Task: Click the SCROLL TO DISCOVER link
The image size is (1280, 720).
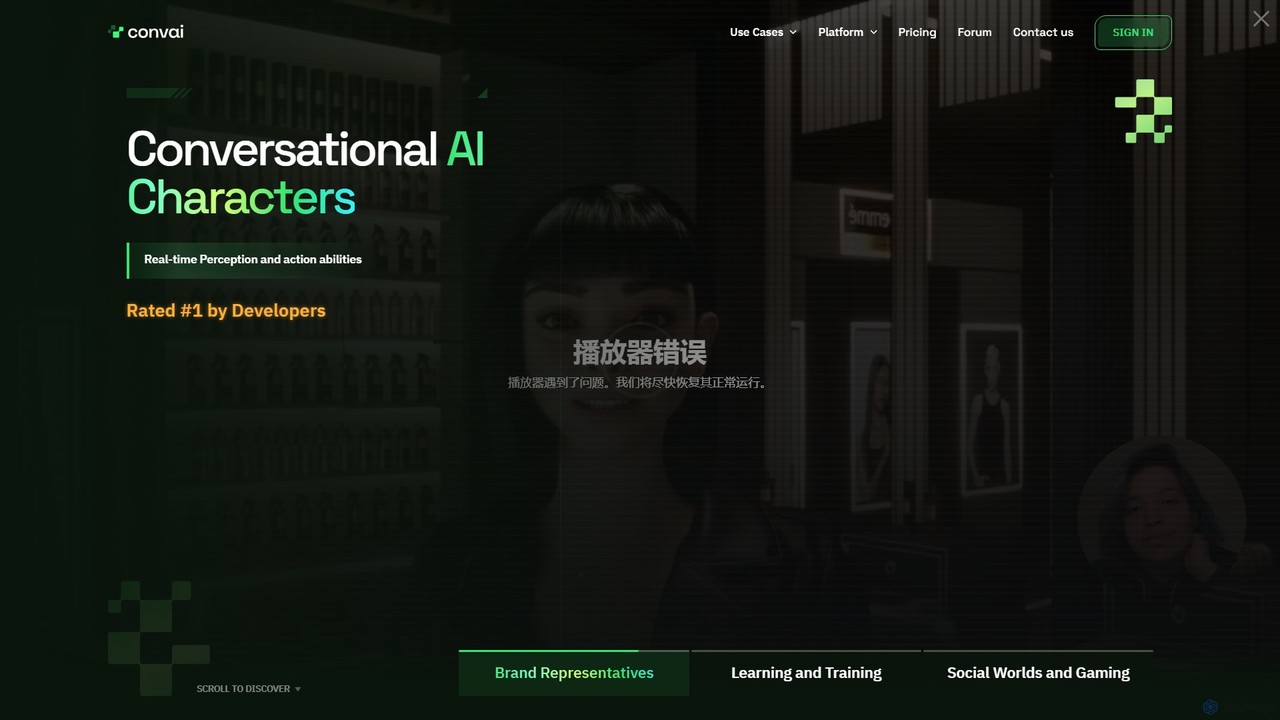Action: pyautogui.click(x=249, y=689)
